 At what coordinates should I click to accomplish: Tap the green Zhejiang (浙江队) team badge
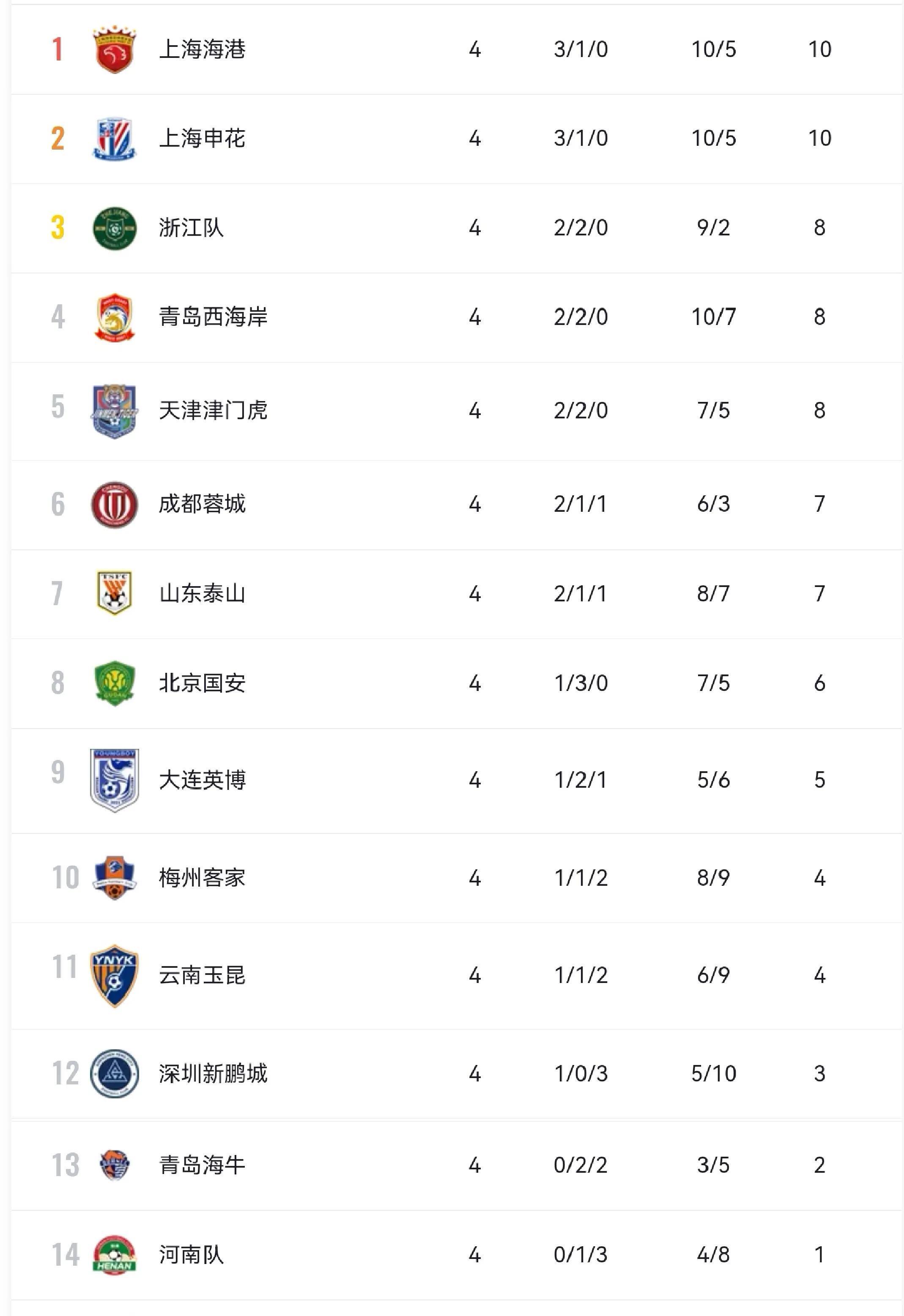[114, 228]
